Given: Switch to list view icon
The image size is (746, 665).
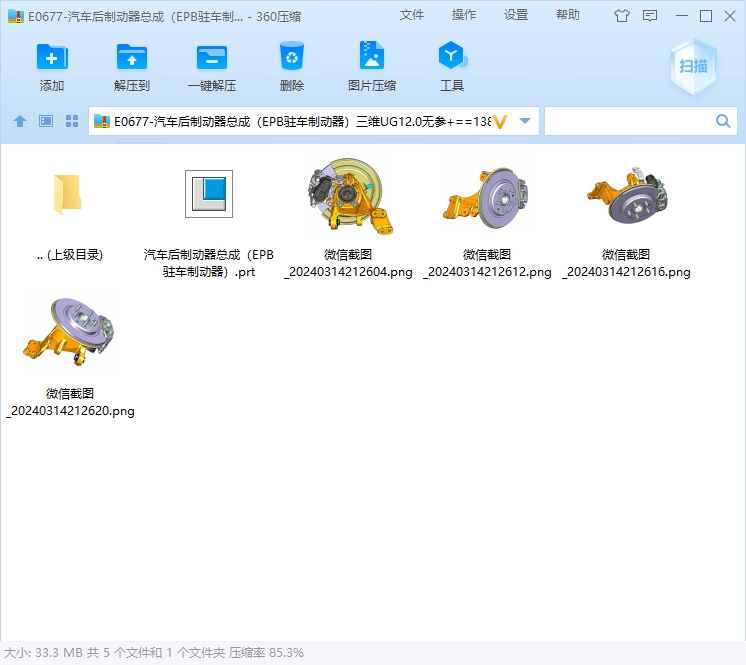Looking at the screenshot, I should click(46, 121).
